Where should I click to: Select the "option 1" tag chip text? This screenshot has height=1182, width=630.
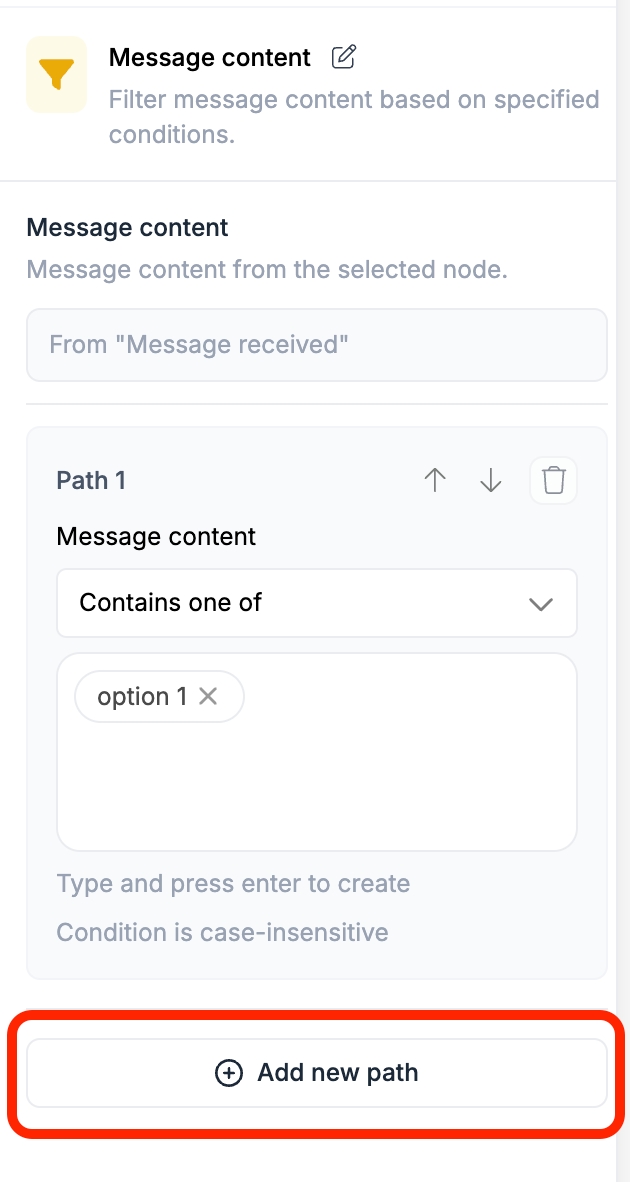point(141,696)
